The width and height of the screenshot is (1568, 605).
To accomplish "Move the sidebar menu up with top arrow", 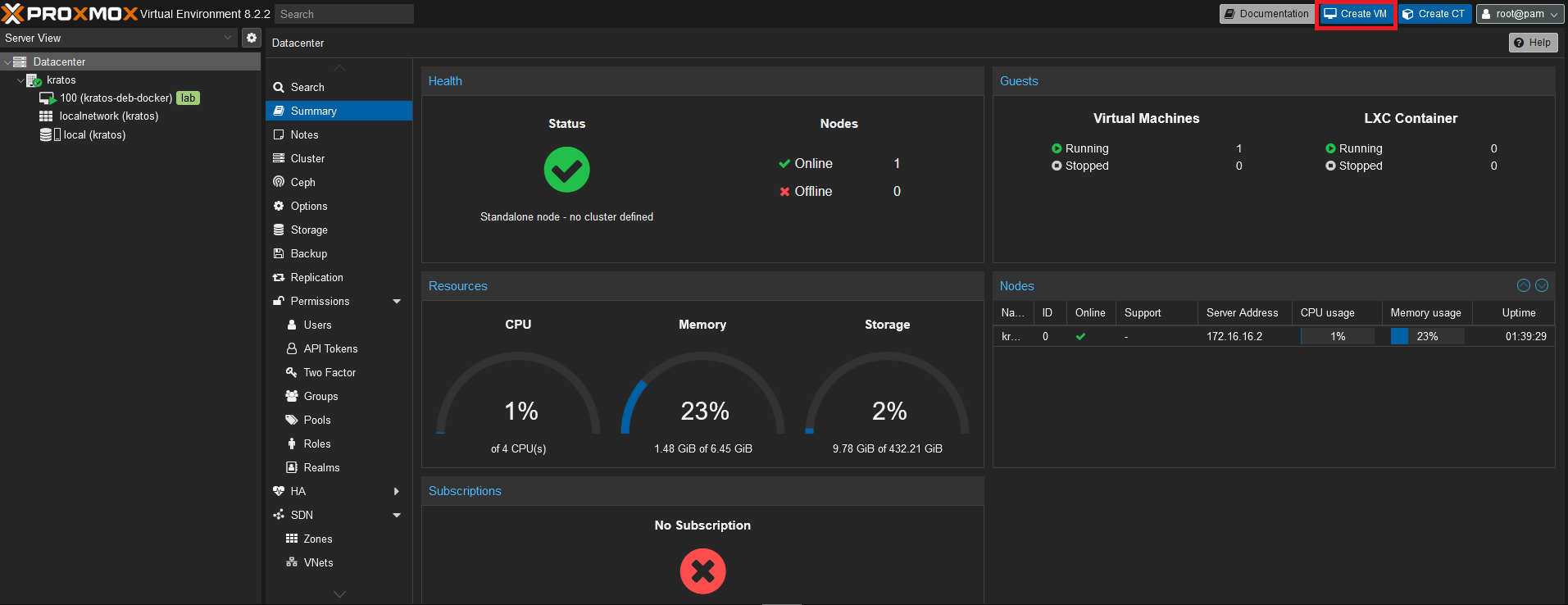I will (x=339, y=67).
